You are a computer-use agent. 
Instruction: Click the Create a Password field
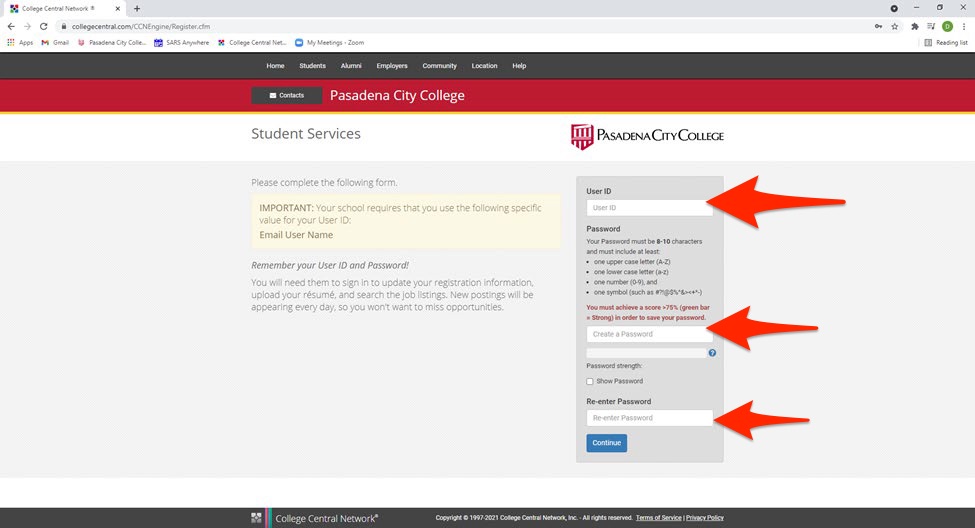pos(649,334)
